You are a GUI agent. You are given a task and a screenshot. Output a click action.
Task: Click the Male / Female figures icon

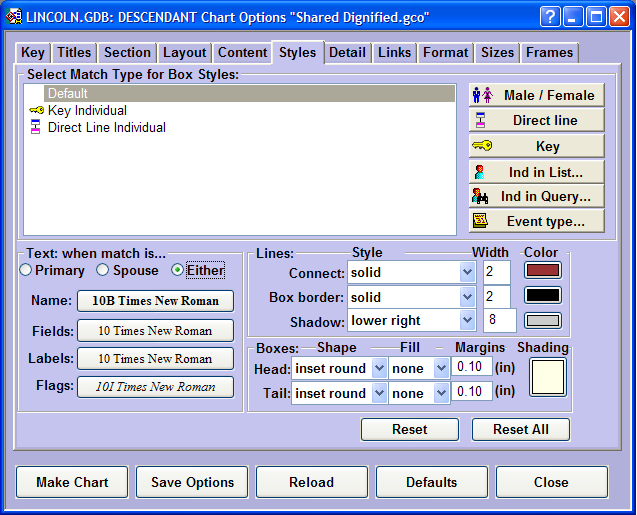(x=481, y=95)
